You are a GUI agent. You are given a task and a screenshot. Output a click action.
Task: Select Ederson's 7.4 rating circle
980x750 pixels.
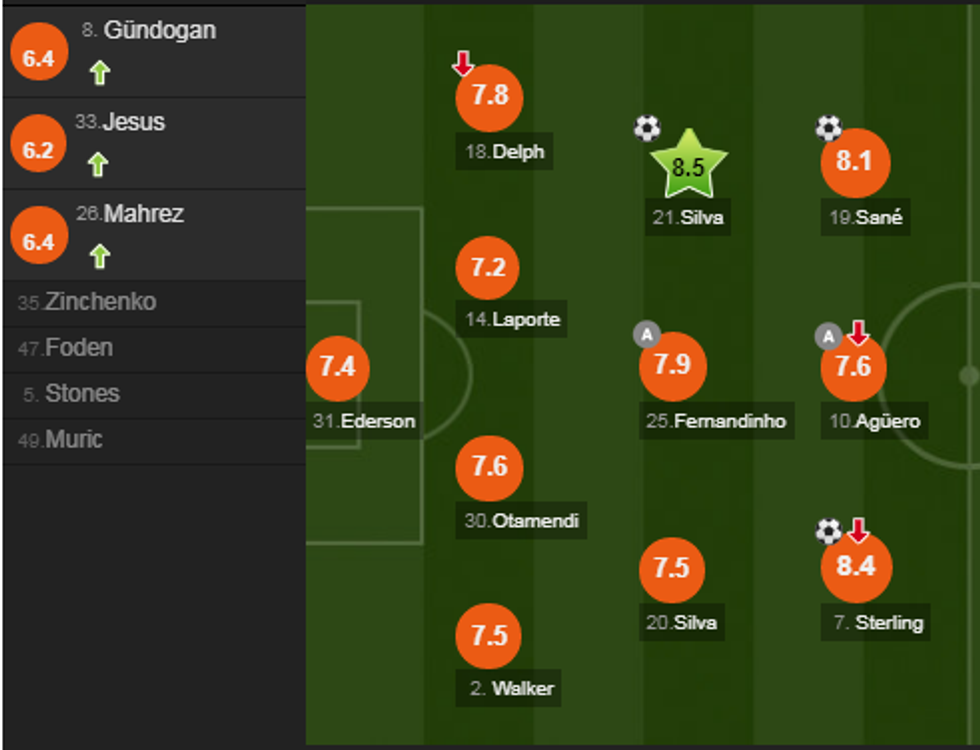(x=338, y=368)
